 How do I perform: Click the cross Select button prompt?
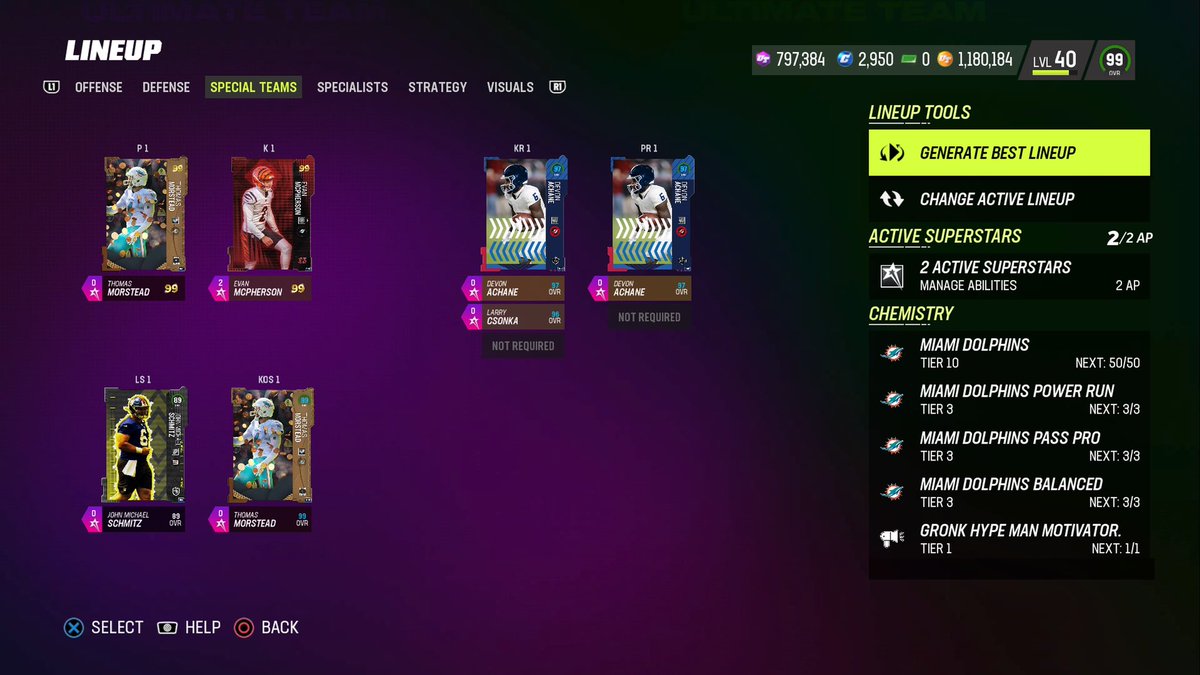click(x=104, y=627)
